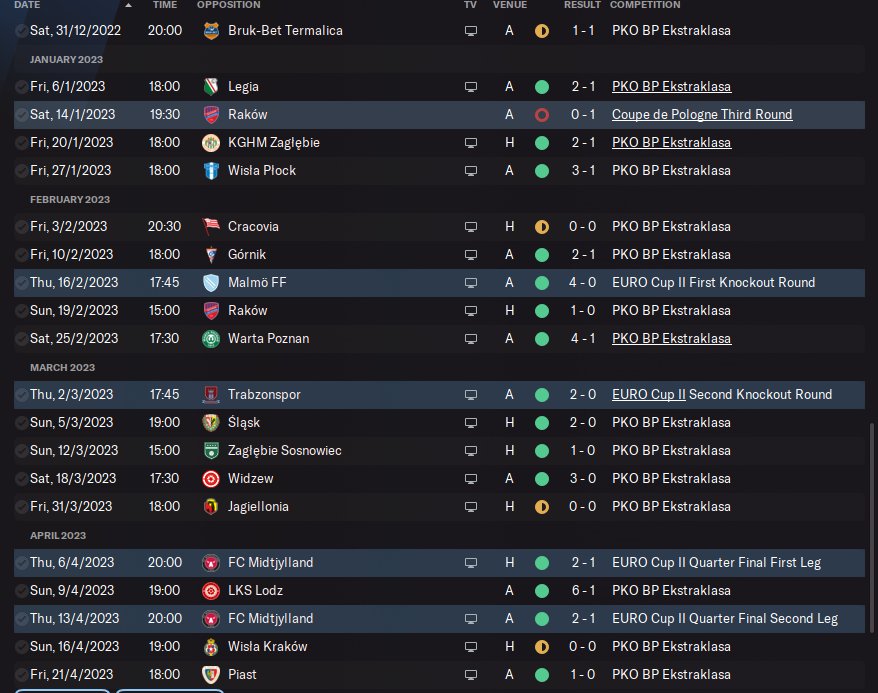Image resolution: width=878 pixels, height=693 pixels.
Task: Click the red loss indicator for the Raków cup match
Action: [x=542, y=115]
